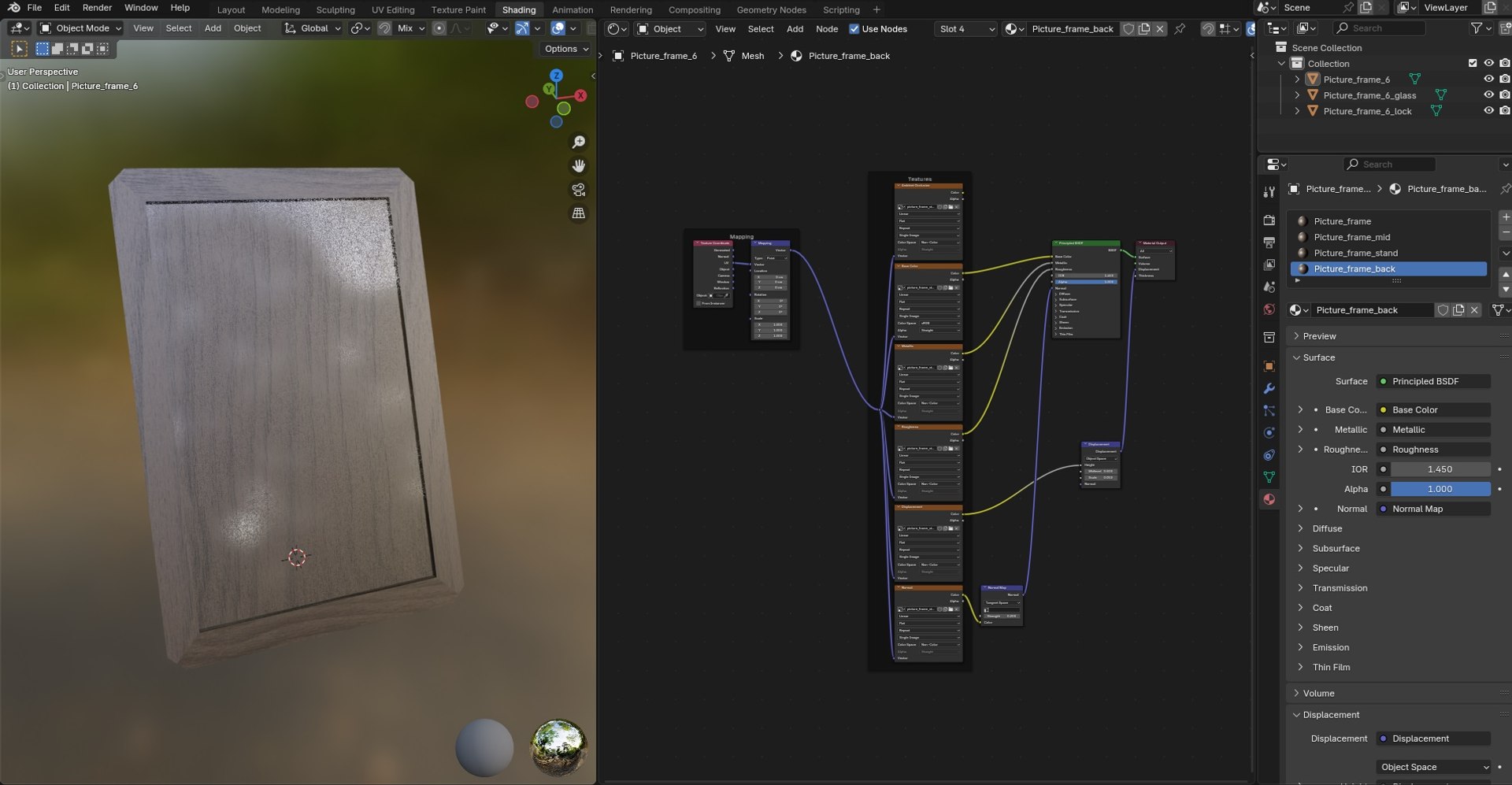Open the Object Mode dropdown

[x=81, y=28]
